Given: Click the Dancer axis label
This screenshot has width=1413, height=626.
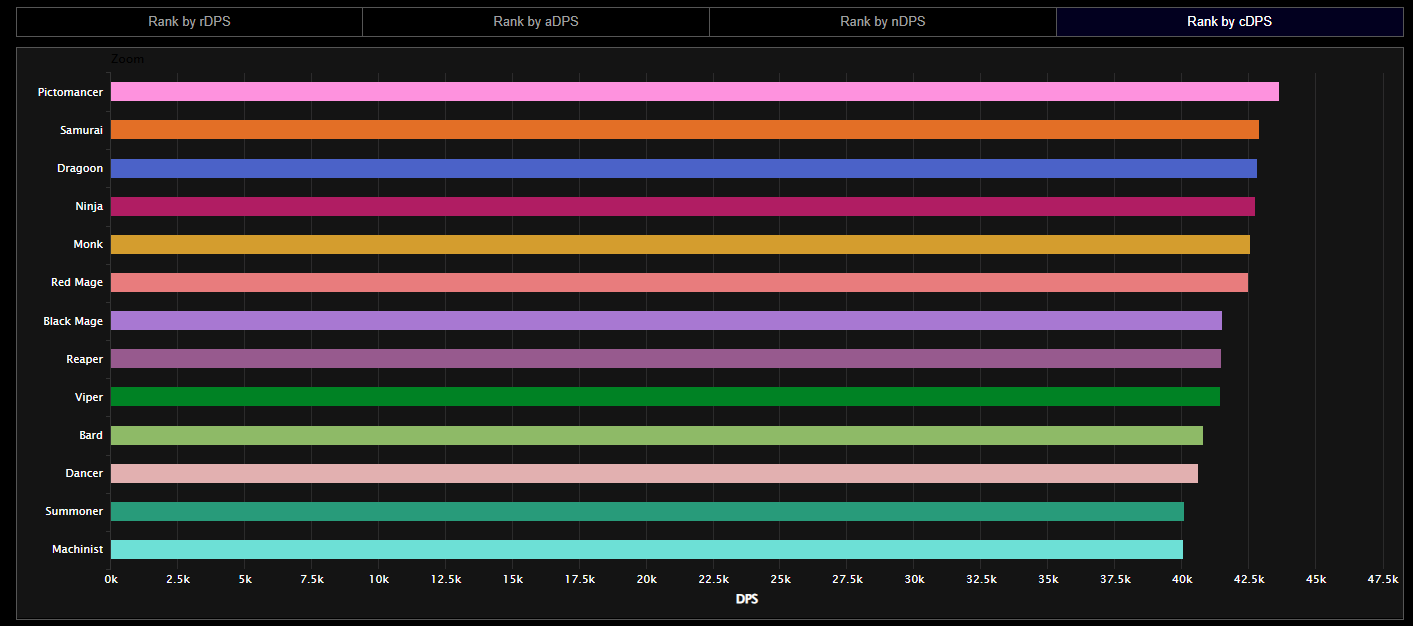Looking at the screenshot, I should [84, 473].
